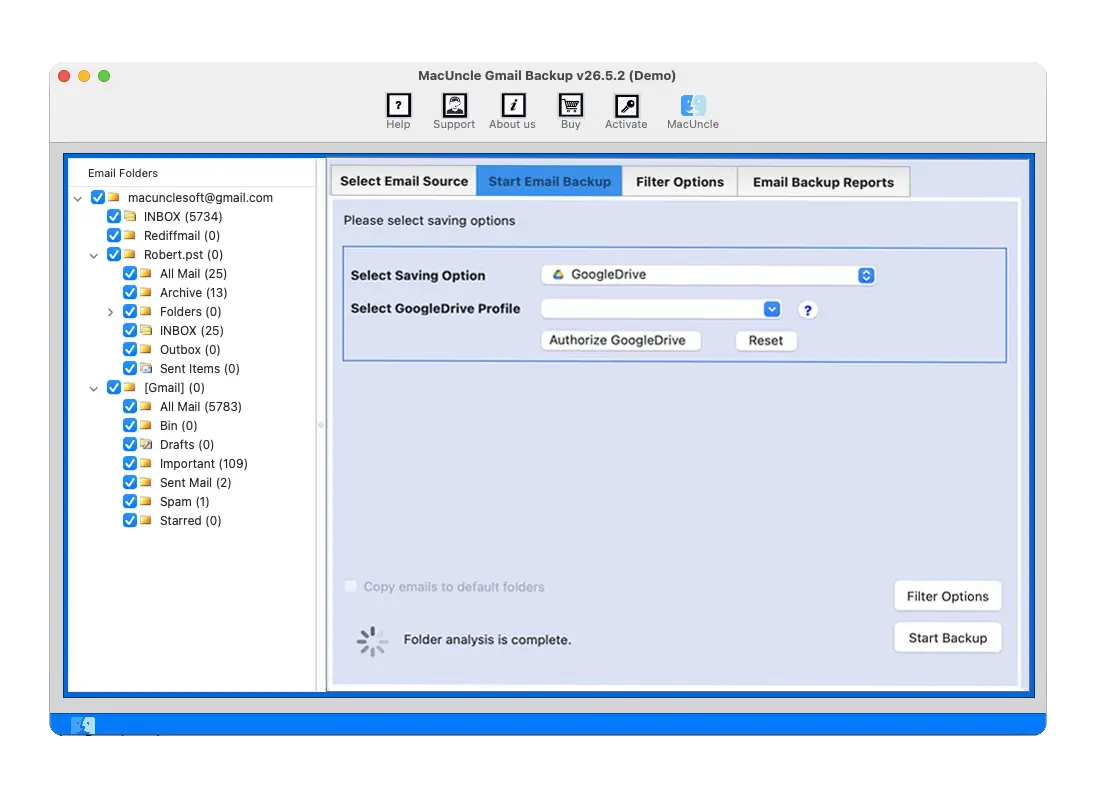Screen dimensions: 1096x799
Task: Click the 'Please select saving options' text
Action: coord(429,221)
